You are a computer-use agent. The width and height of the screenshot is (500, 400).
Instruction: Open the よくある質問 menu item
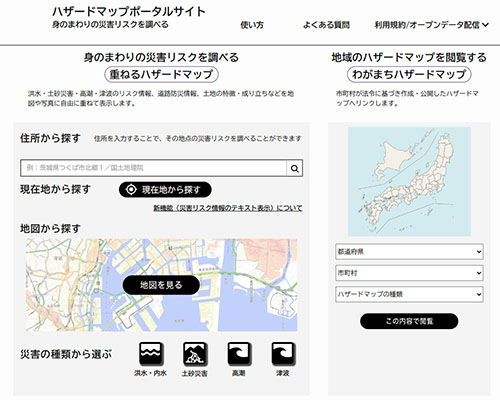tap(326, 25)
